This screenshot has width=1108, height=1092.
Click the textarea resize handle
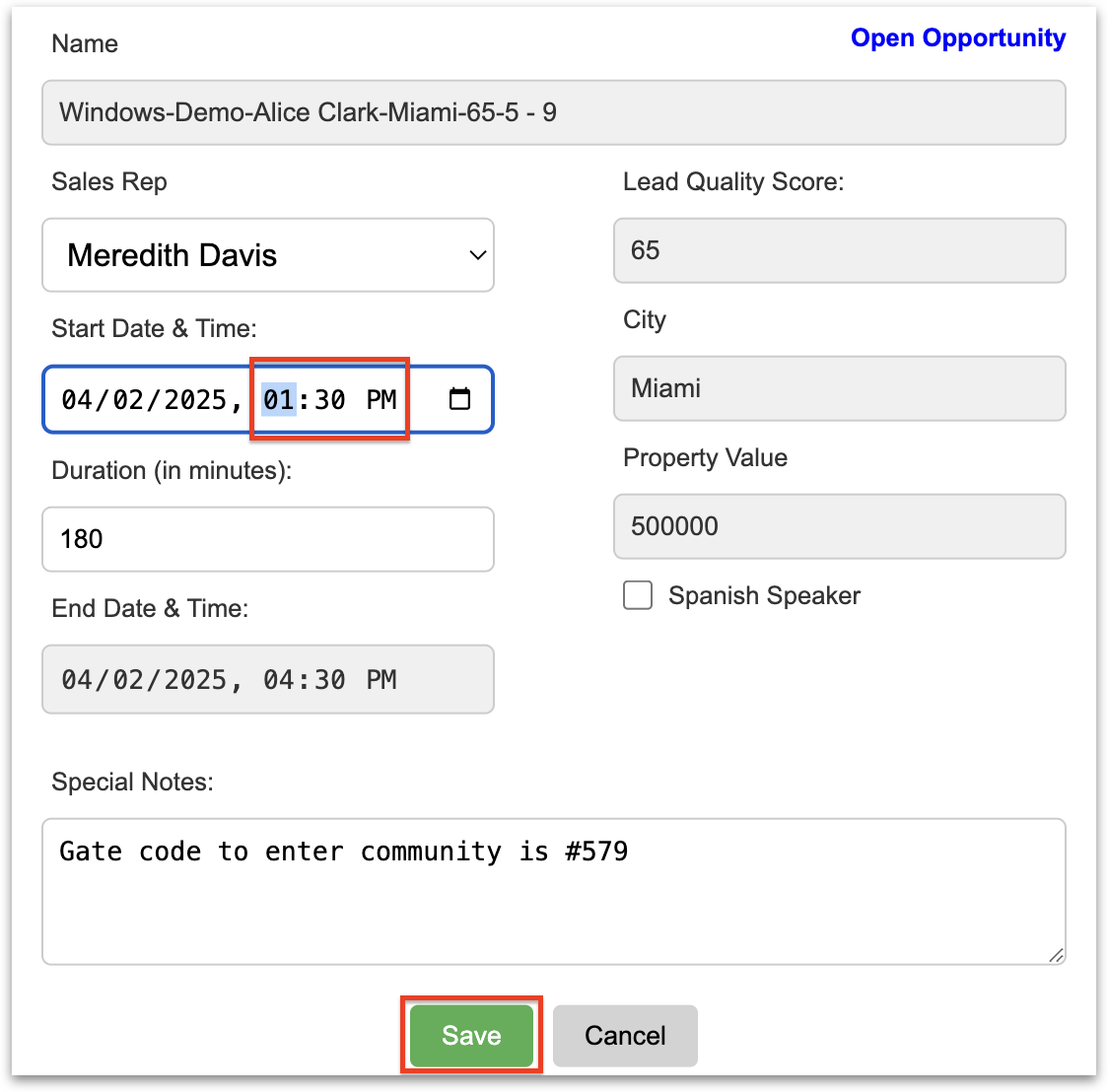point(1056,955)
